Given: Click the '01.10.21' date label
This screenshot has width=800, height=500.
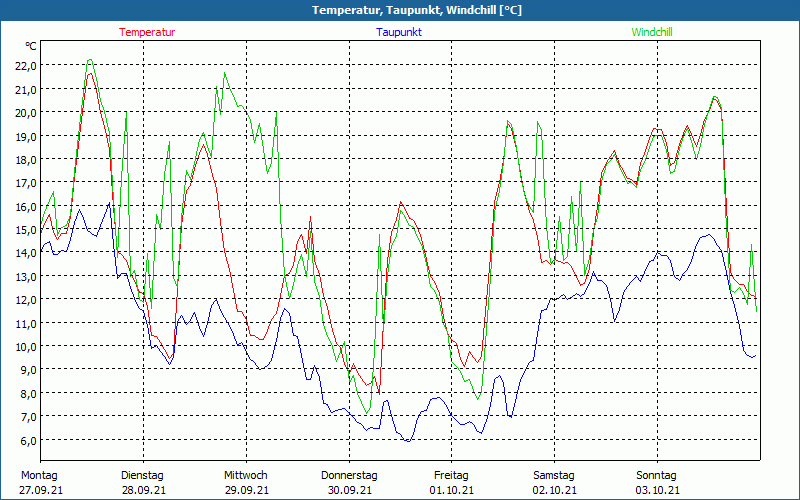Looking at the screenshot, I should pos(452,490).
